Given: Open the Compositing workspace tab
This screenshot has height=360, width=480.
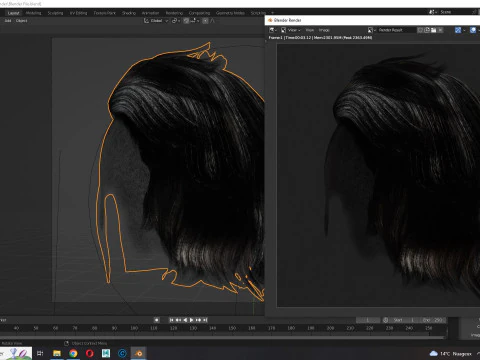Looking at the screenshot, I should pyautogui.click(x=199, y=13).
